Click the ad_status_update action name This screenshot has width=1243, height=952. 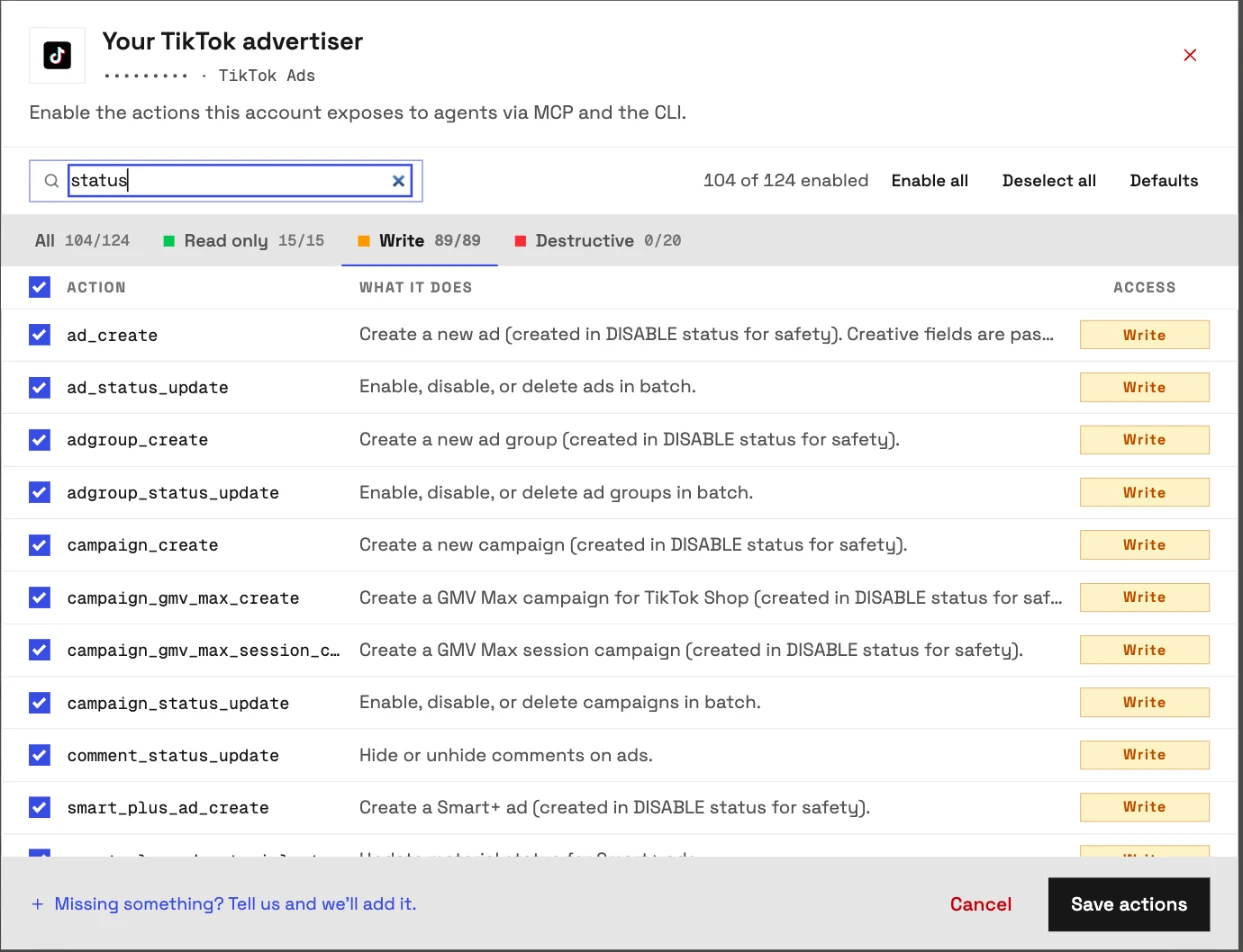(148, 388)
